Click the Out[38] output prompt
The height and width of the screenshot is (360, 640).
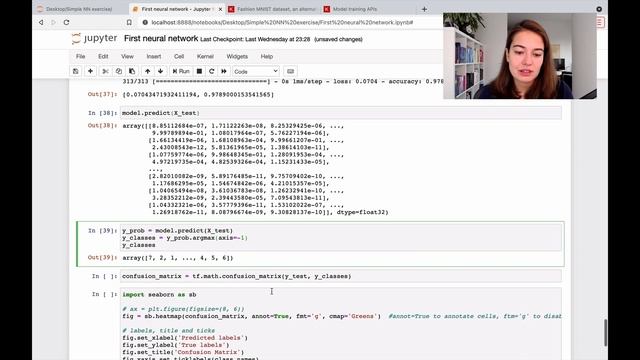[x=102, y=125]
